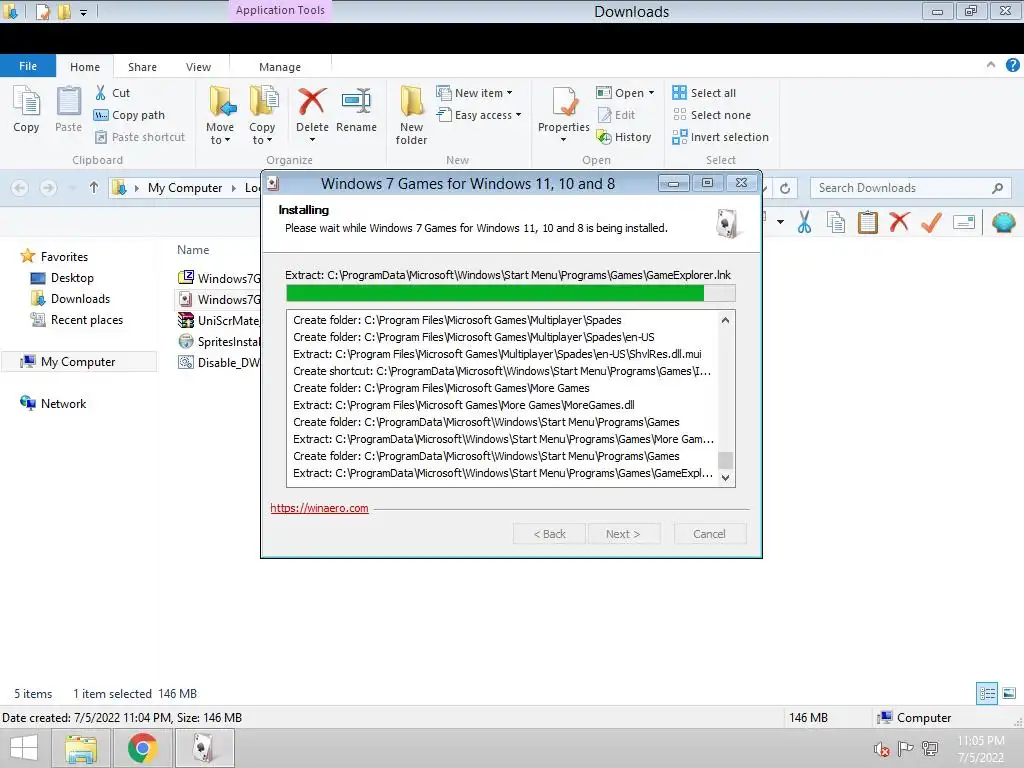Open Google Chrome from taskbar
The height and width of the screenshot is (768, 1024).
pos(142,748)
